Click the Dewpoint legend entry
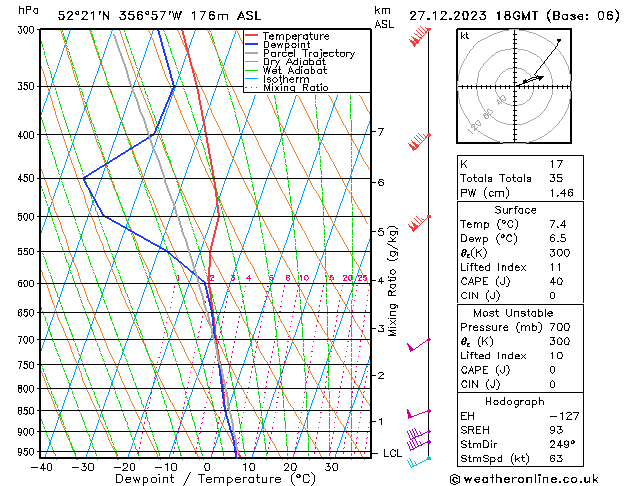 [278, 45]
